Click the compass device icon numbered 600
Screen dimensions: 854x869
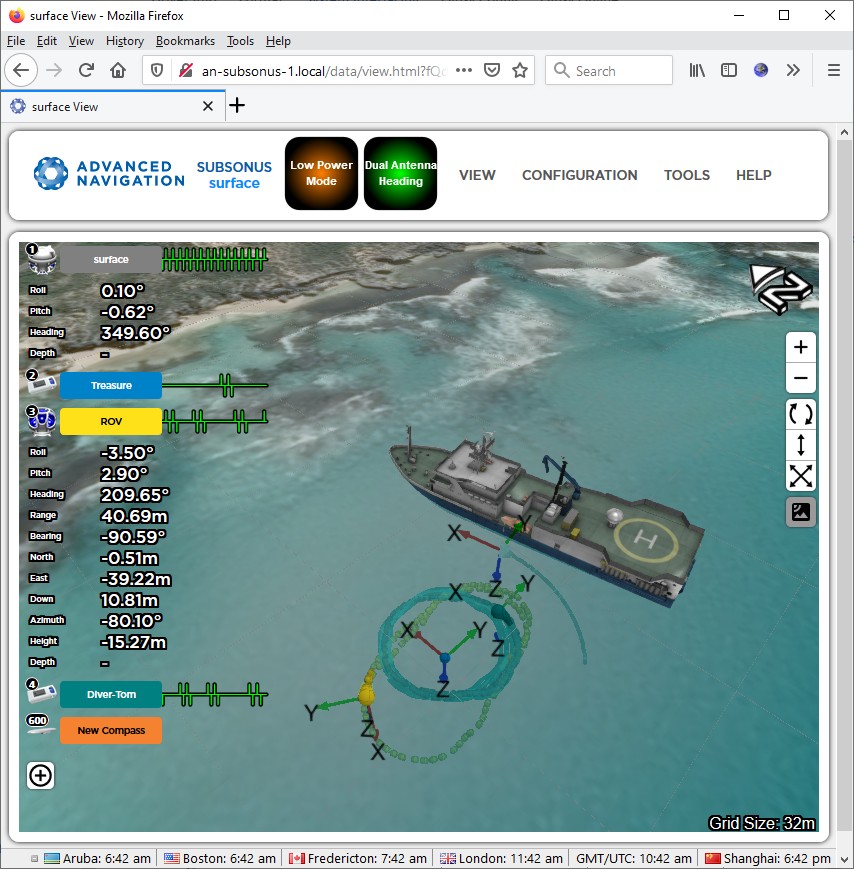coord(40,725)
